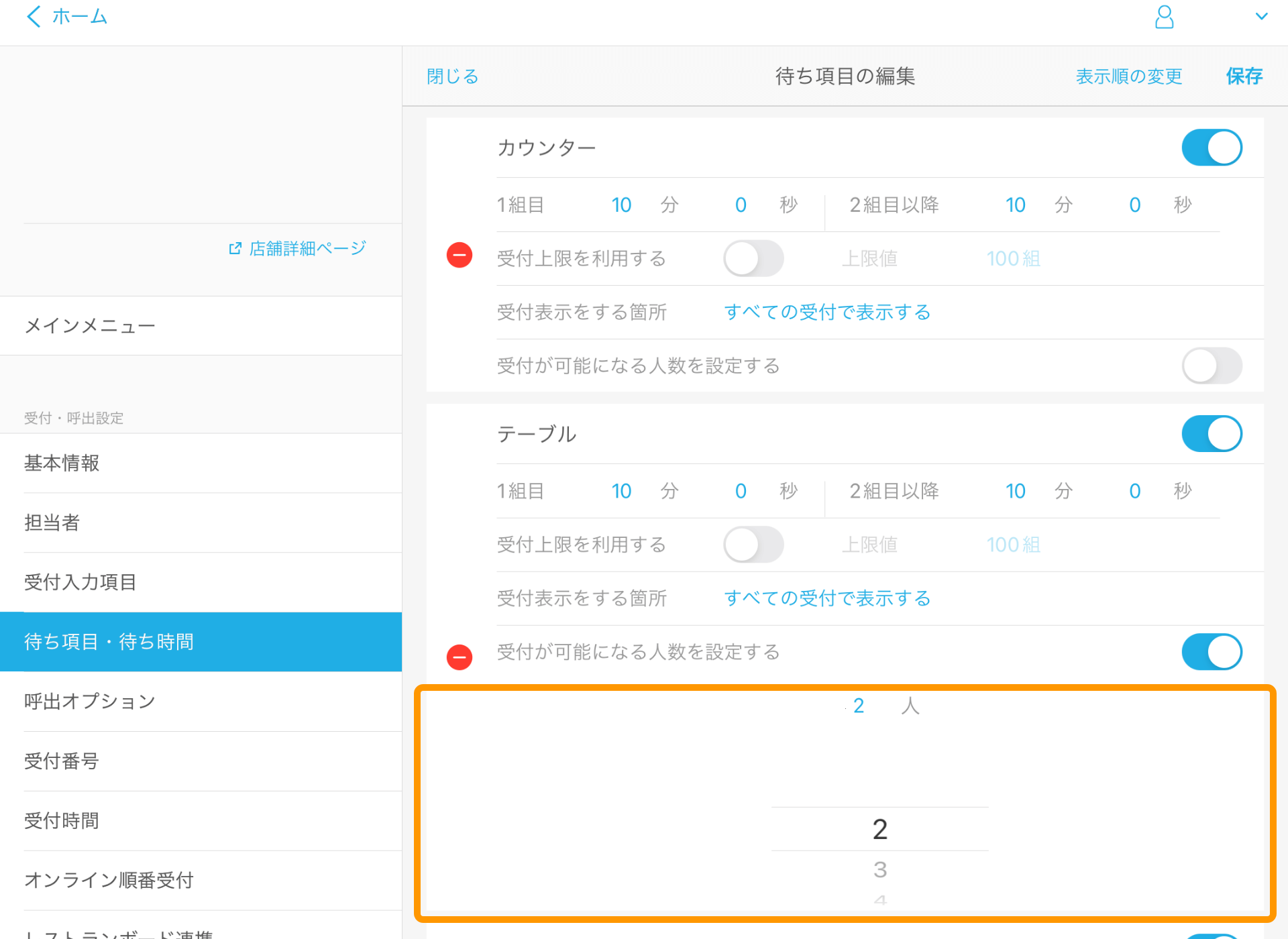Edit カウンター 1組目 seconds value 0
Viewport: 1288px width, 939px height.
(741, 205)
